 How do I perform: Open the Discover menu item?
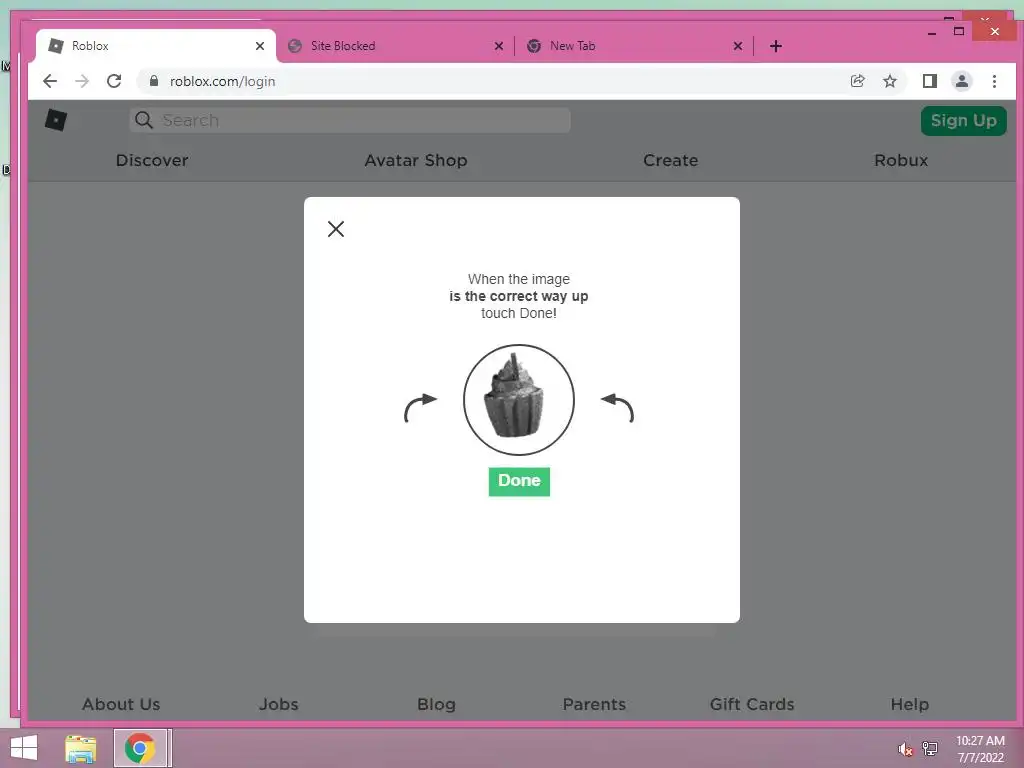(152, 160)
